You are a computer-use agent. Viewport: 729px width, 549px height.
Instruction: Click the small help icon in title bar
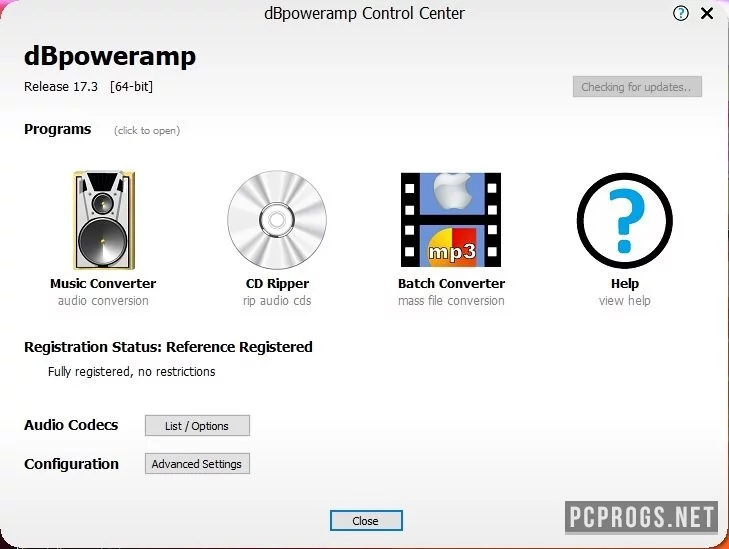click(681, 13)
